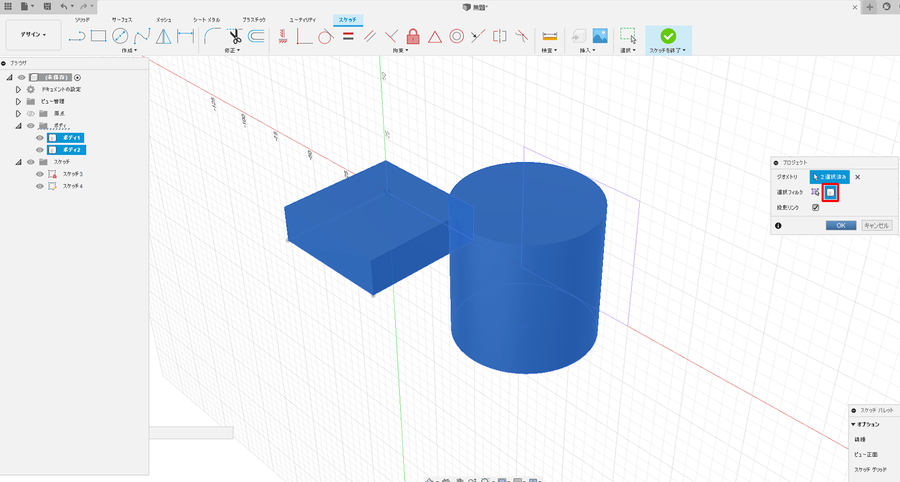
Task: Apply the Curvature constraint
Action: [521, 36]
